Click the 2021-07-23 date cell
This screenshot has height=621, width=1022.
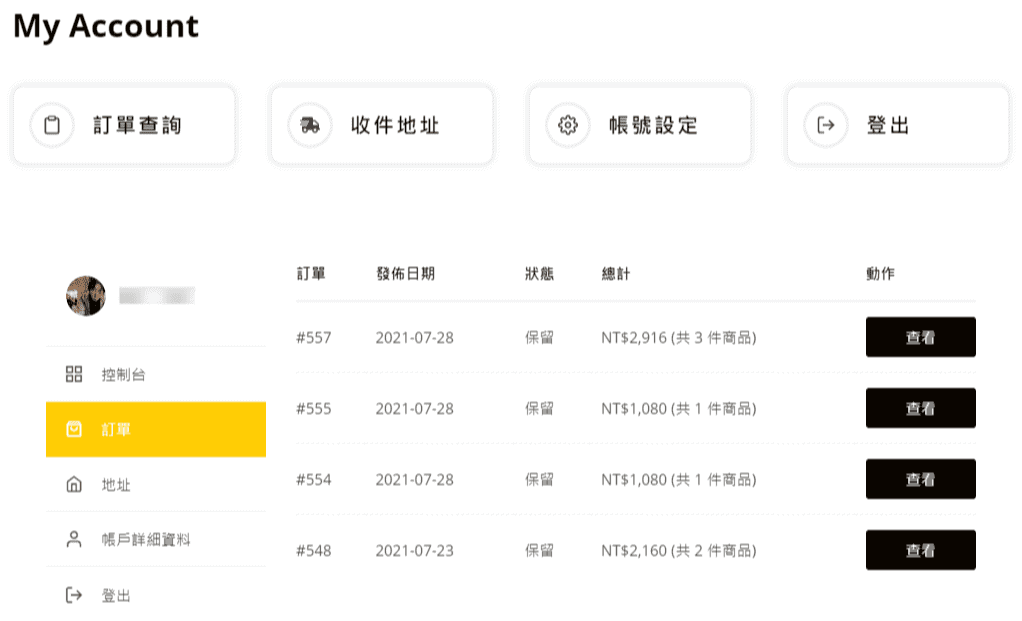click(415, 551)
